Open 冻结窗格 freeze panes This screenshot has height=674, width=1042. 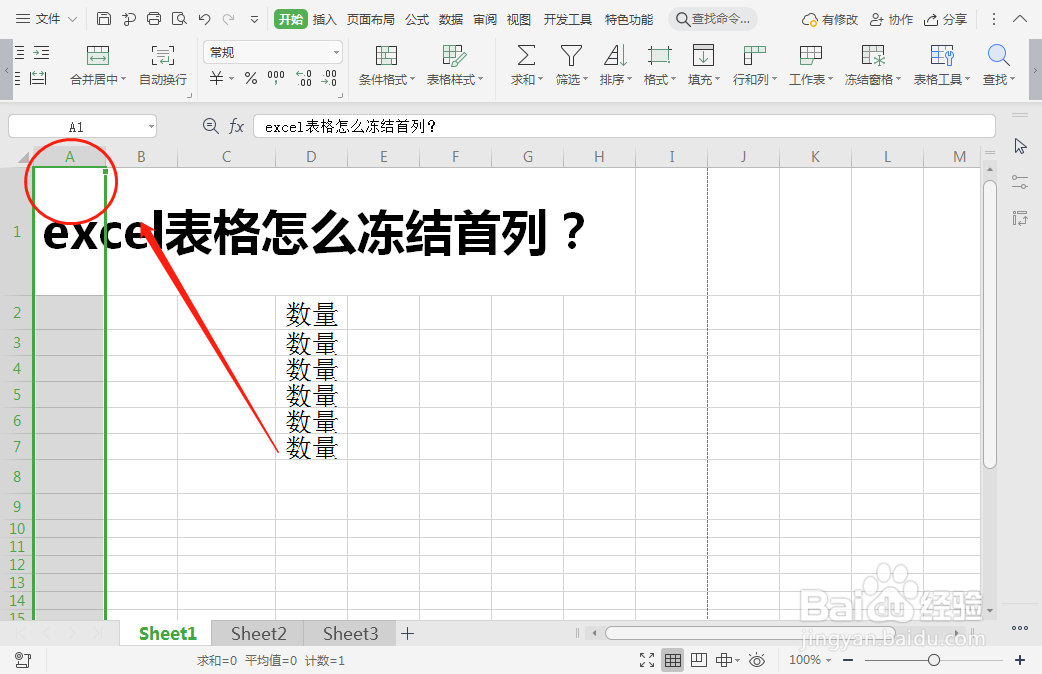(873, 65)
